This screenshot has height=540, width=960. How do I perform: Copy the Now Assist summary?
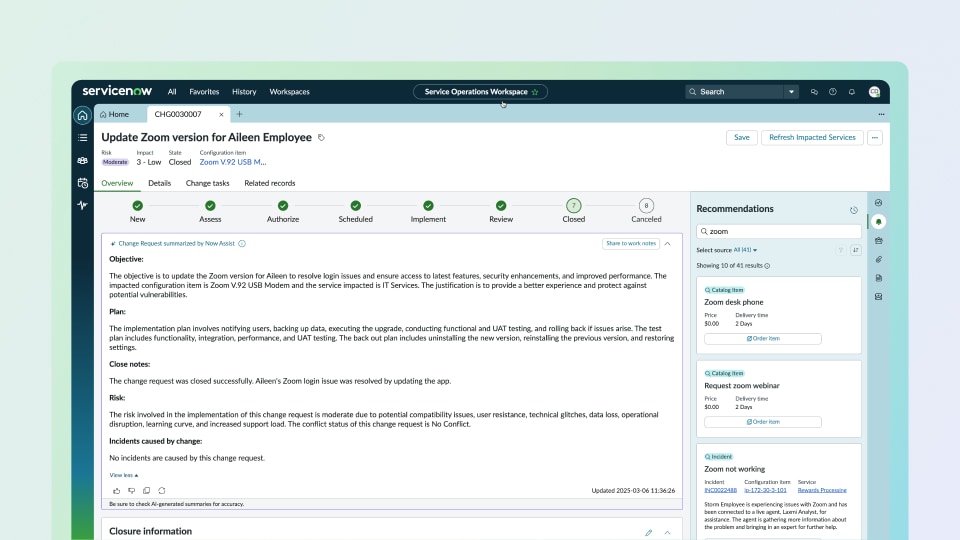pos(146,490)
